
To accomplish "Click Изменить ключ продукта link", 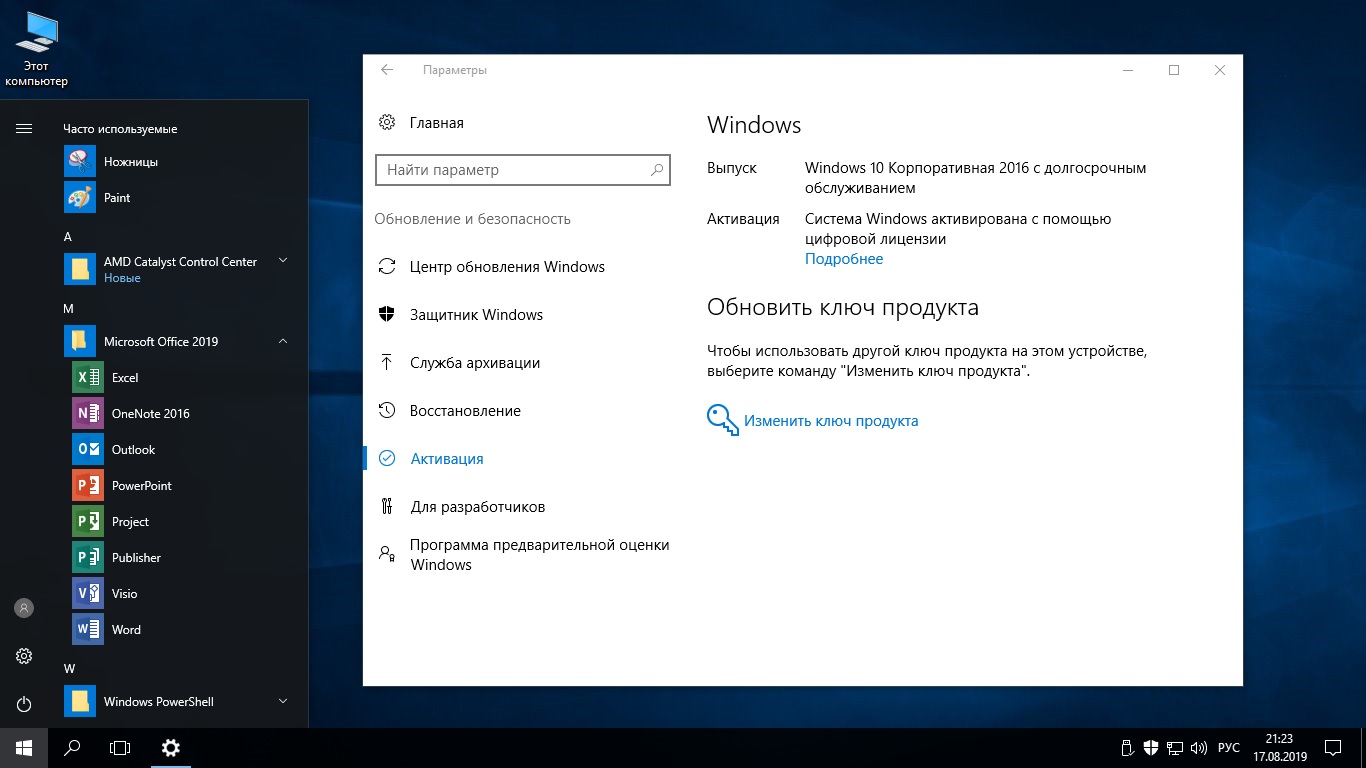I will [x=831, y=421].
